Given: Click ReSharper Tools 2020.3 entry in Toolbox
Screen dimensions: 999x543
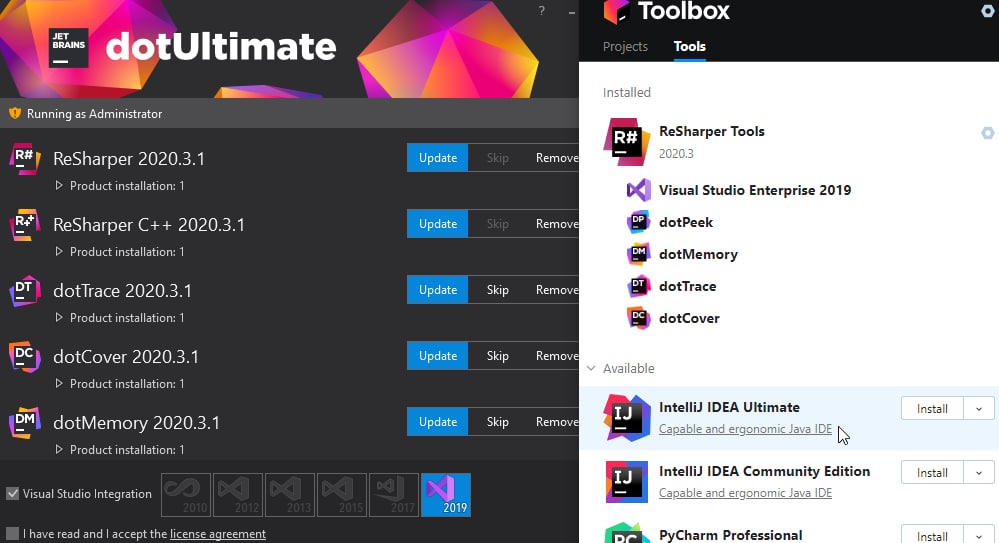Looking at the screenshot, I should point(788,141).
